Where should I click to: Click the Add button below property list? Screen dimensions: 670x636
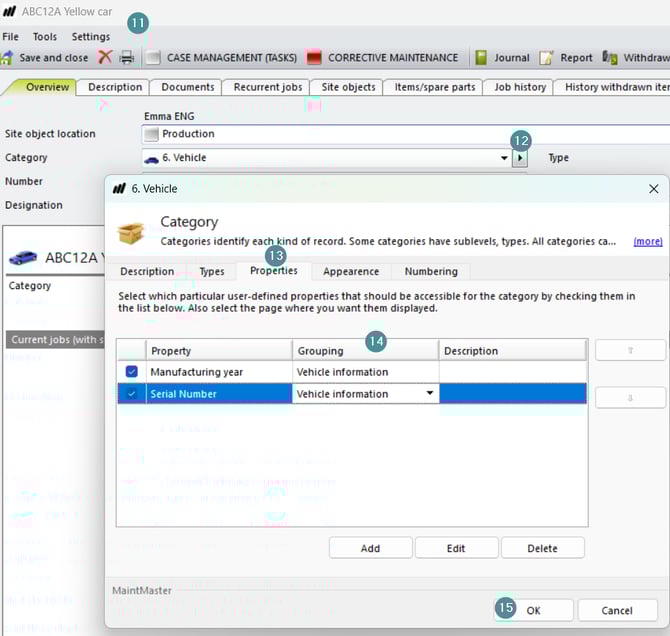coord(370,548)
